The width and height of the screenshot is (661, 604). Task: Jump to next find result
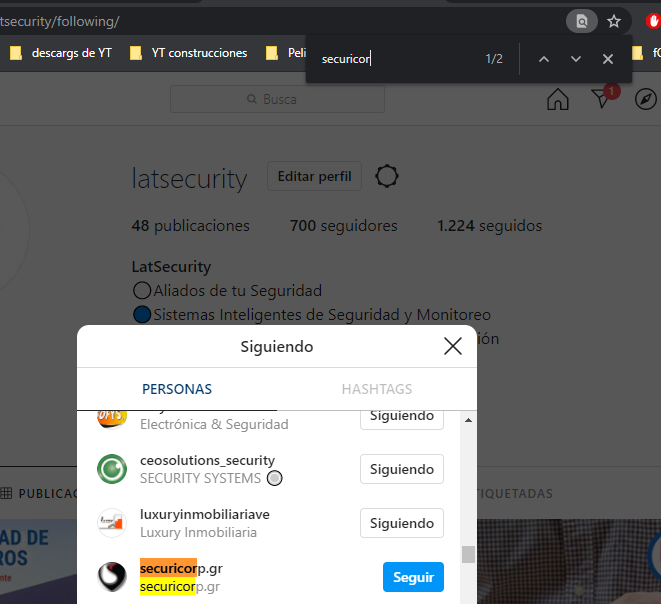point(576,59)
